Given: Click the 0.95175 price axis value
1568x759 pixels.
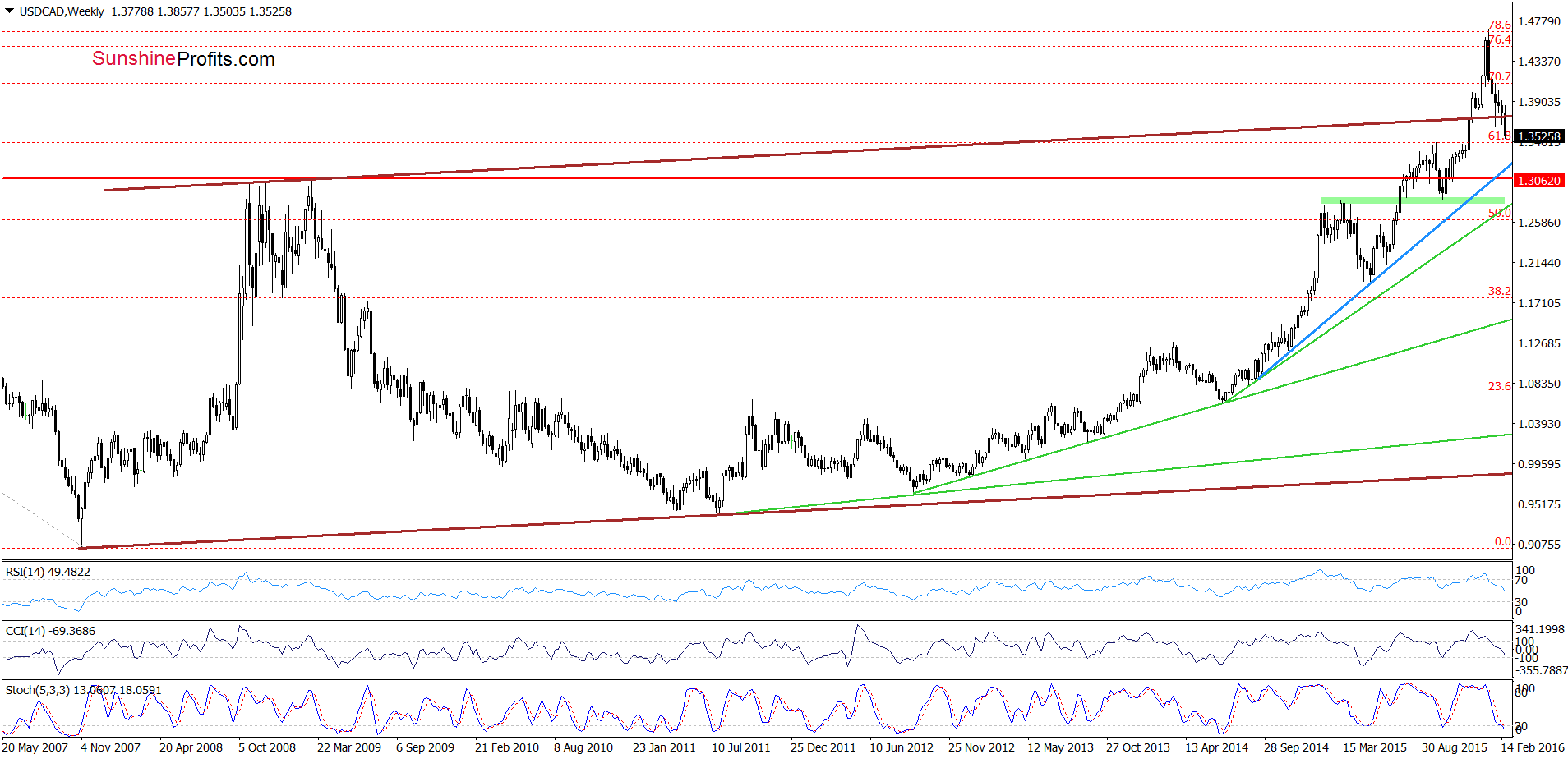Looking at the screenshot, I should pyautogui.click(x=1539, y=504).
